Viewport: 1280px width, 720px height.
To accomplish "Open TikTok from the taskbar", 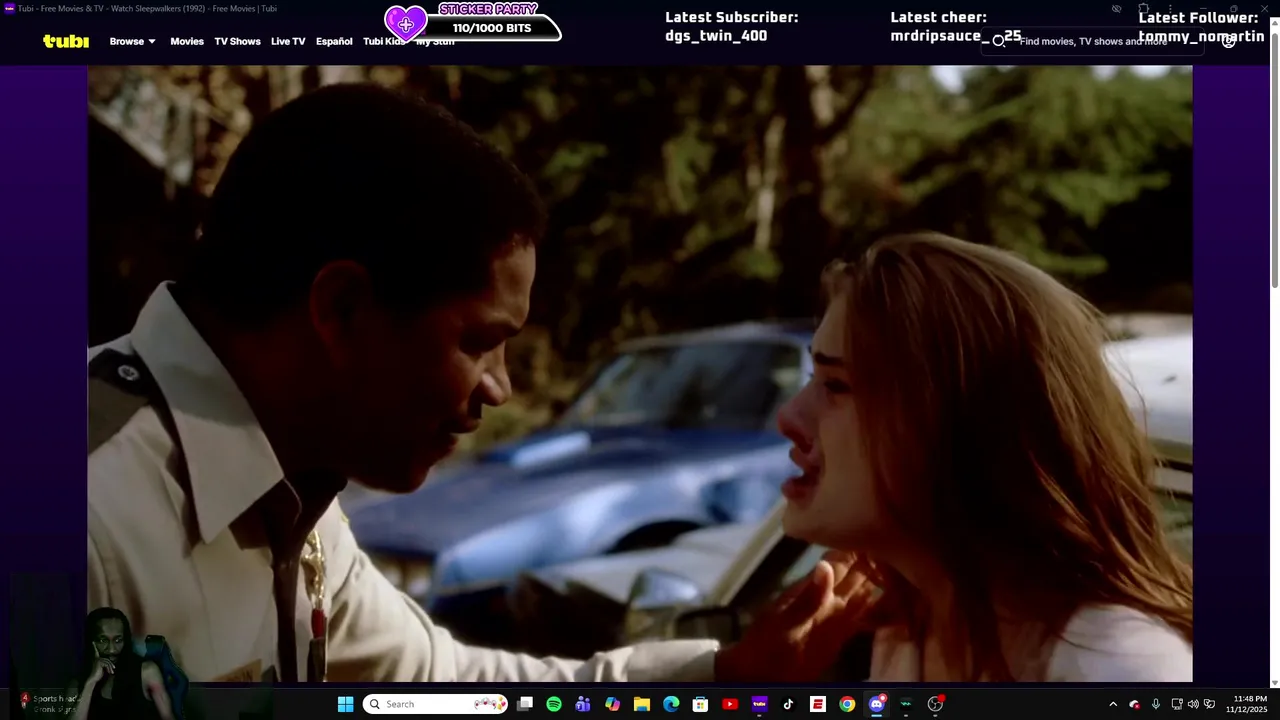I will 788,704.
